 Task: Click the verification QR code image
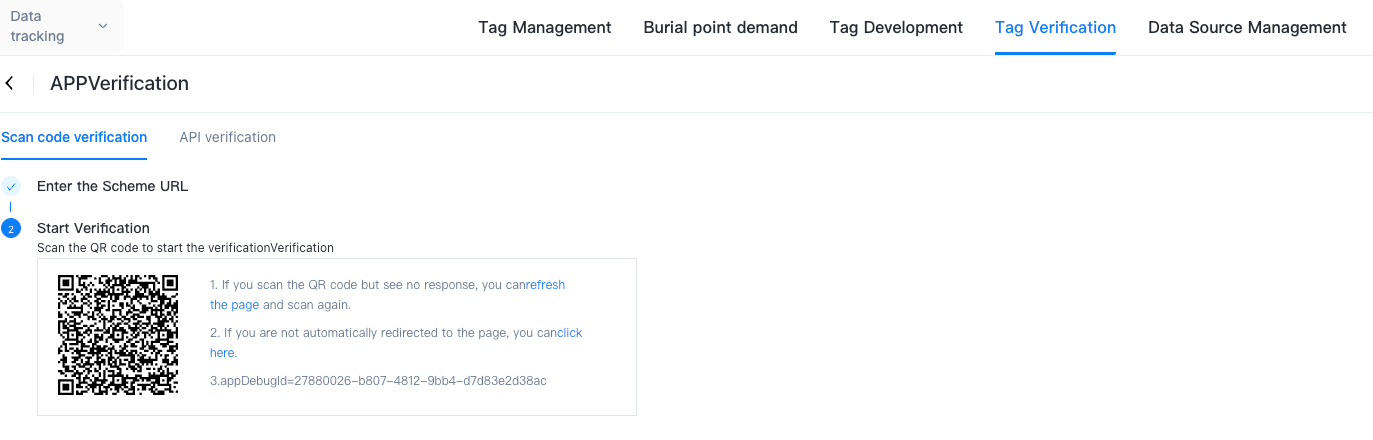(118, 334)
